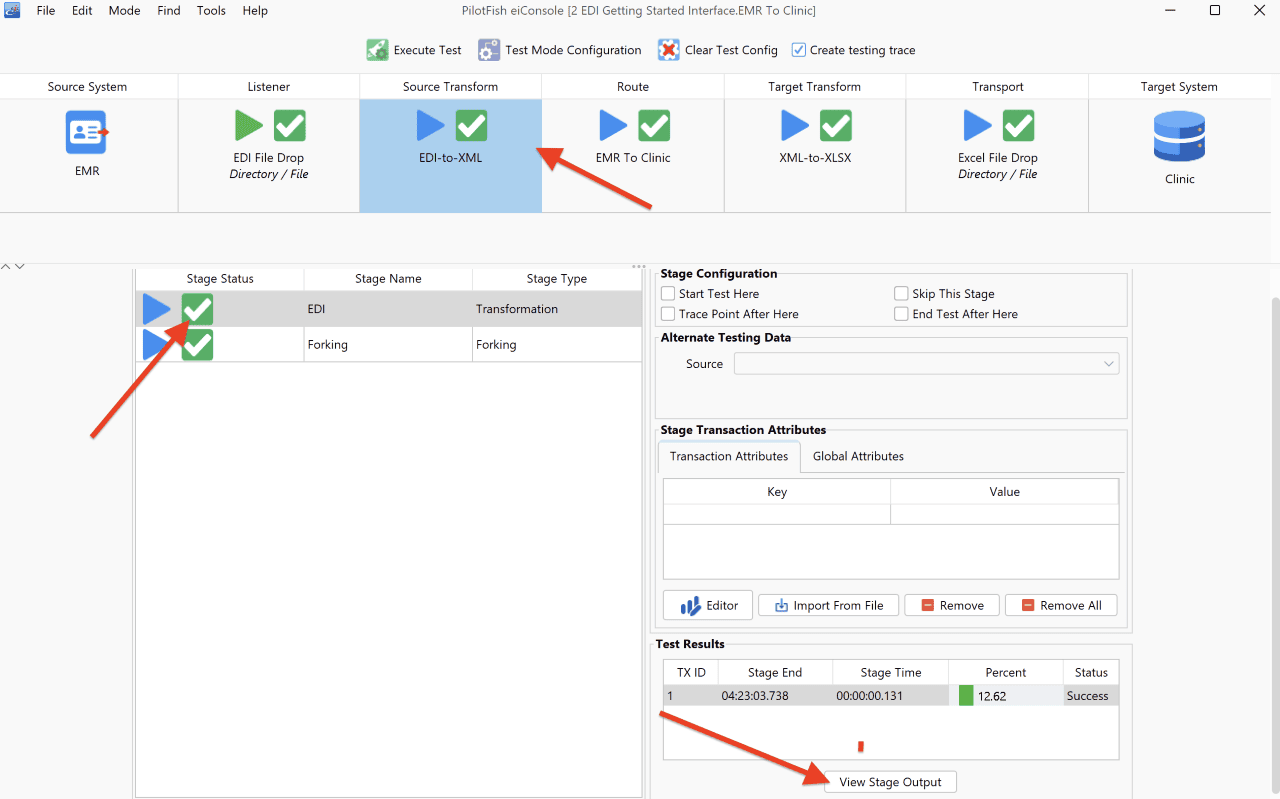The width and height of the screenshot is (1280, 799).
Task: Toggle Create testing trace checkbox
Action: pyautogui.click(x=798, y=50)
